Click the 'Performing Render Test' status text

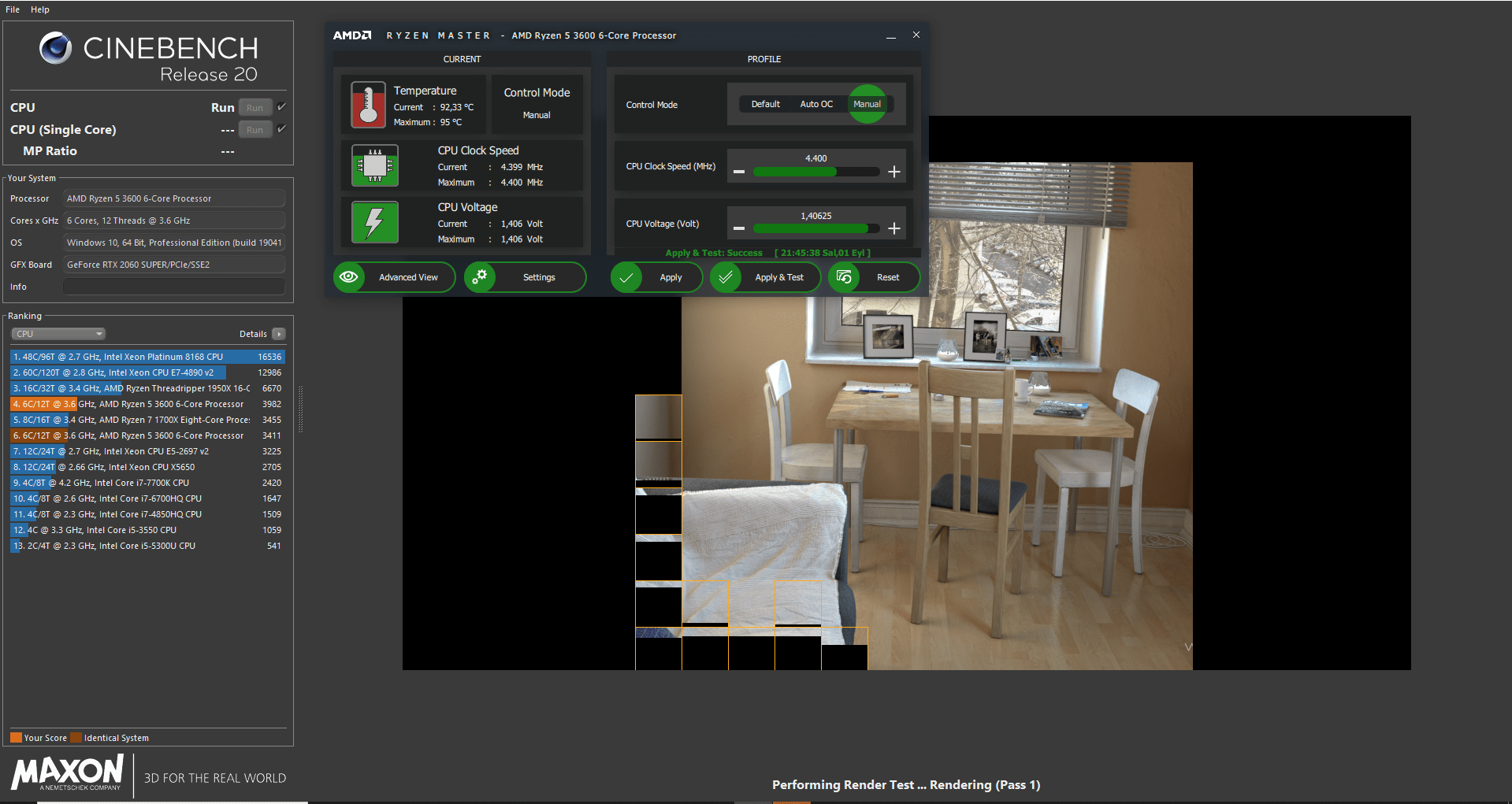pyautogui.click(x=906, y=785)
